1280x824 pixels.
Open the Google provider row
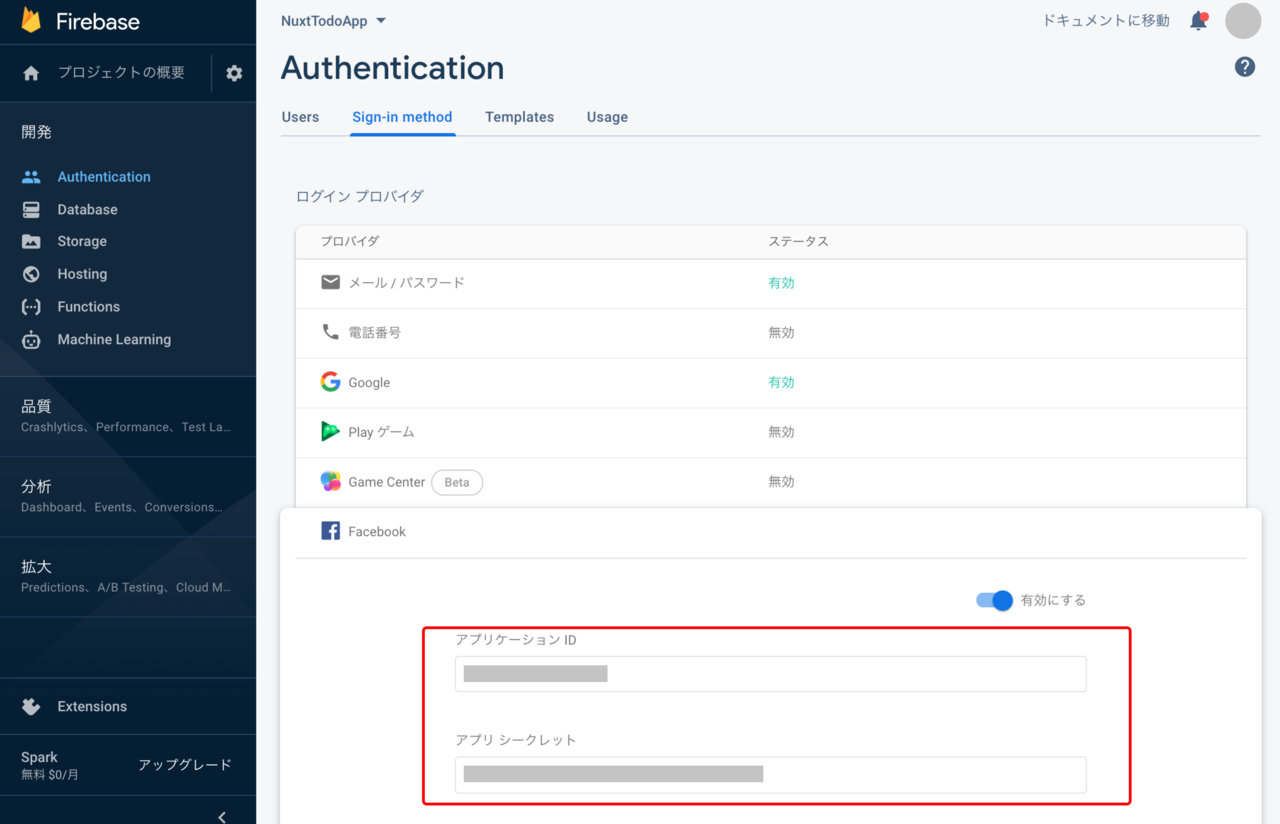tap(770, 383)
